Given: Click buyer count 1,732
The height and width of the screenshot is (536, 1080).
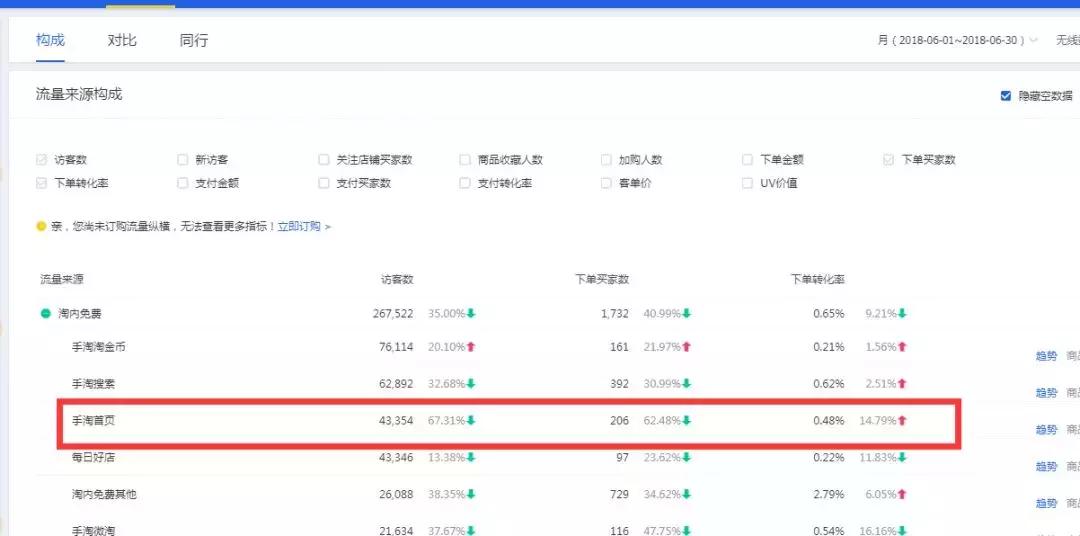Looking at the screenshot, I should (614, 313).
